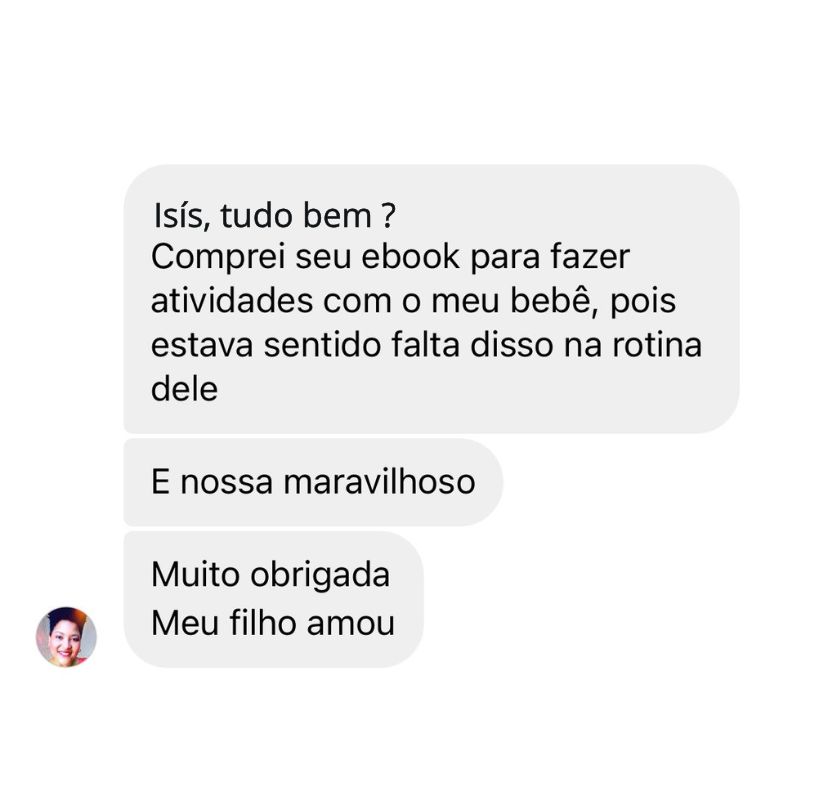Screen dimensions: 828x800
Task: Click the word 'rotina' in the first bubble
Action: (657, 345)
